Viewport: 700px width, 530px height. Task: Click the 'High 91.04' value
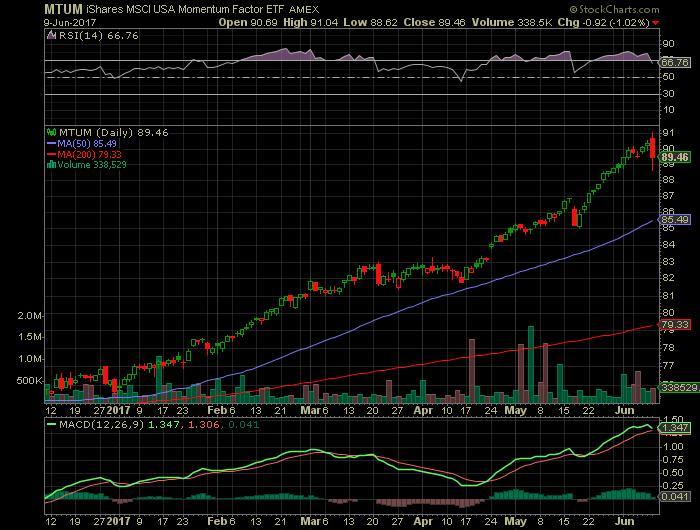[310, 22]
